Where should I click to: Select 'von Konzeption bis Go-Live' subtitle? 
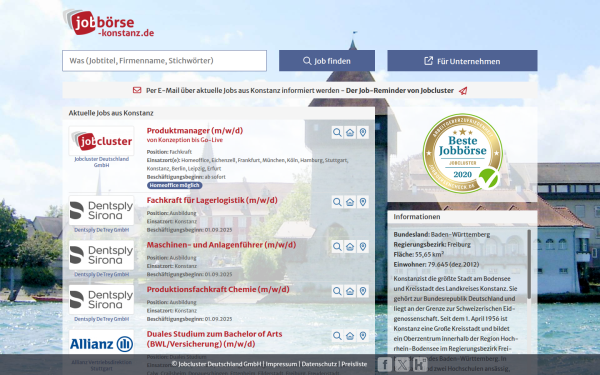click(185, 140)
